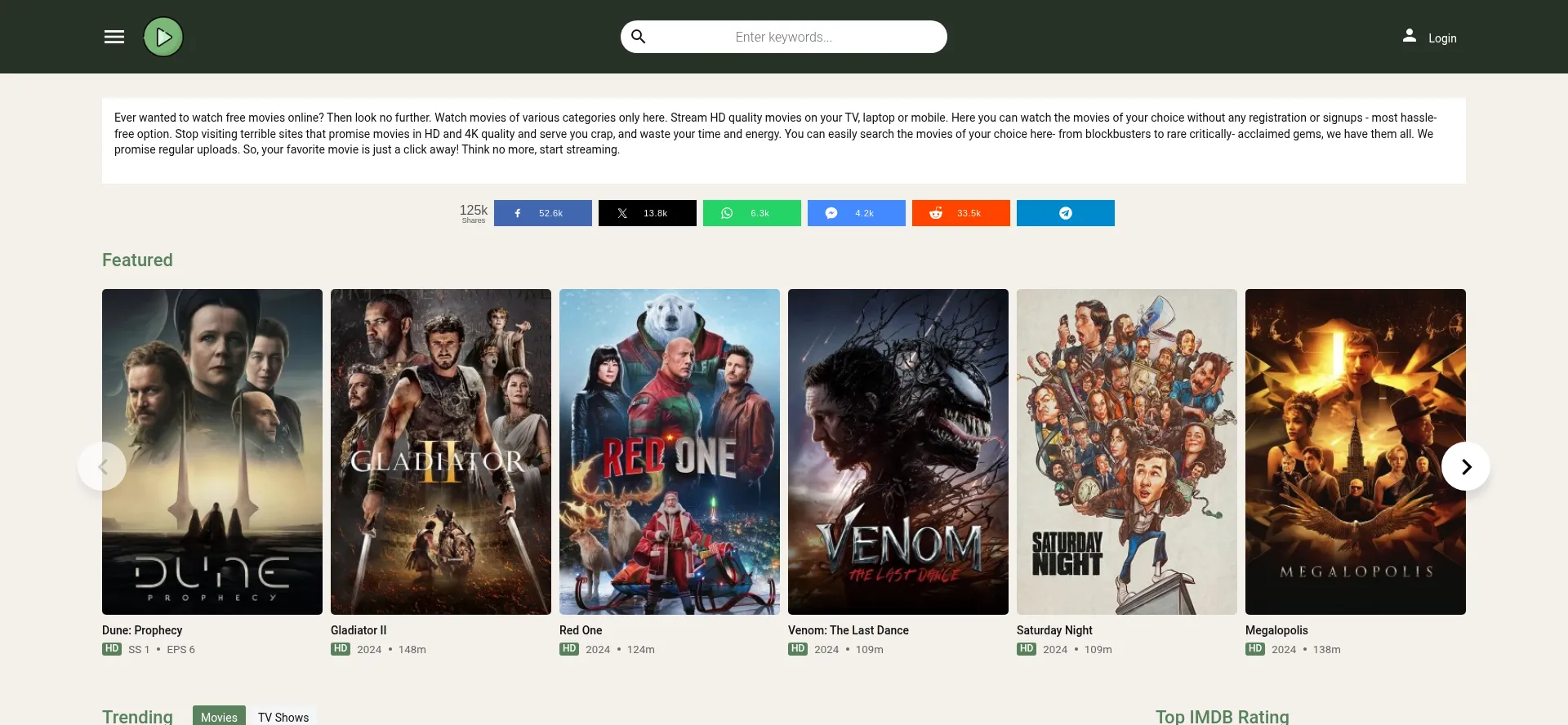This screenshot has height=725, width=1568.
Task: Click the green play logo
Action: [163, 37]
